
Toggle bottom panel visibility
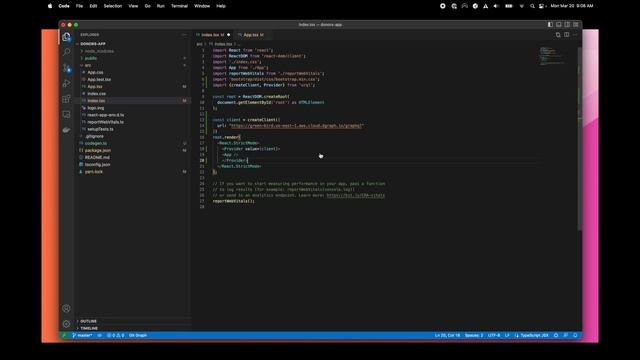coord(559,25)
